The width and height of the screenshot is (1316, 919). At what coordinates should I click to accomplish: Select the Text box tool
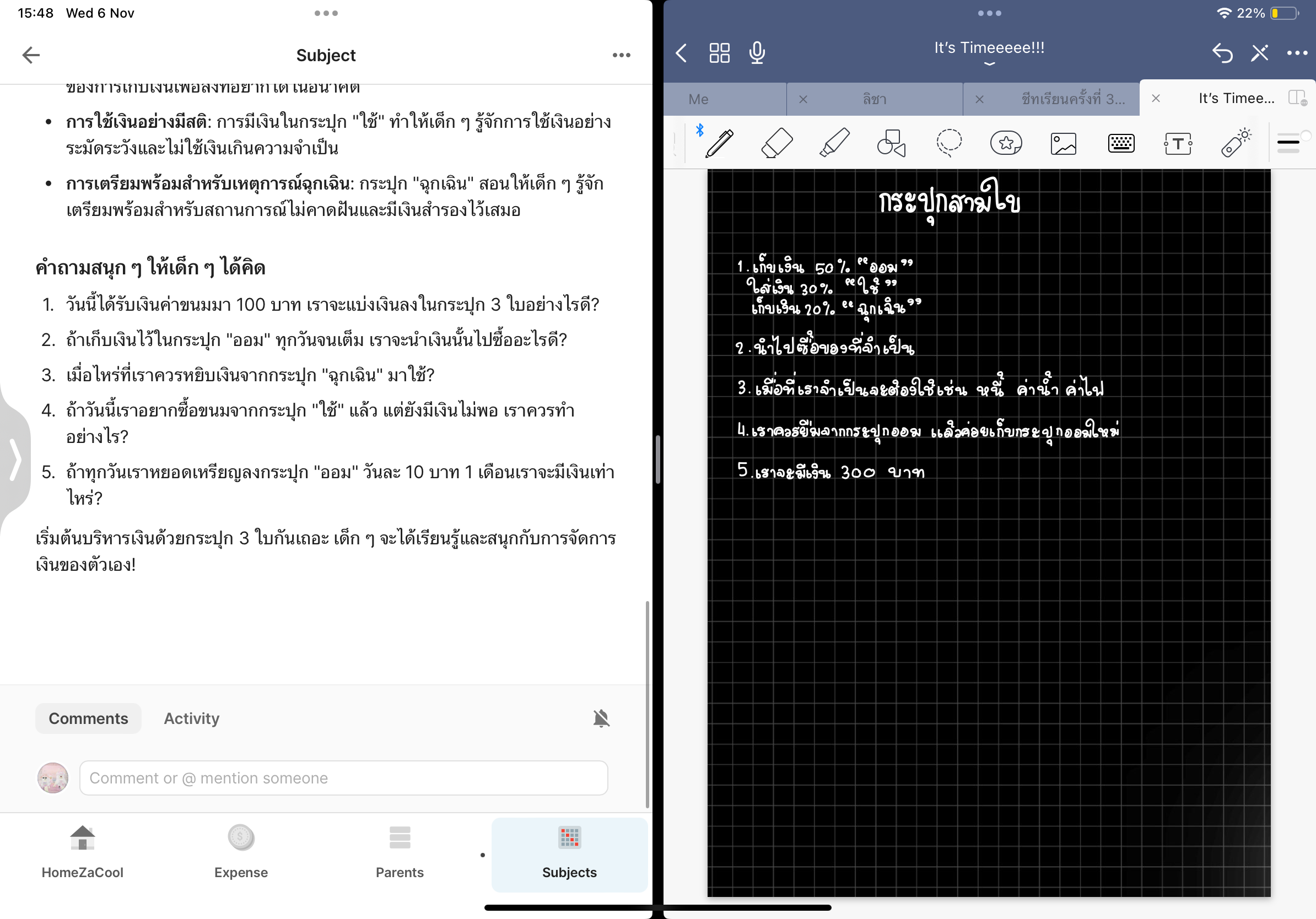point(1178,143)
